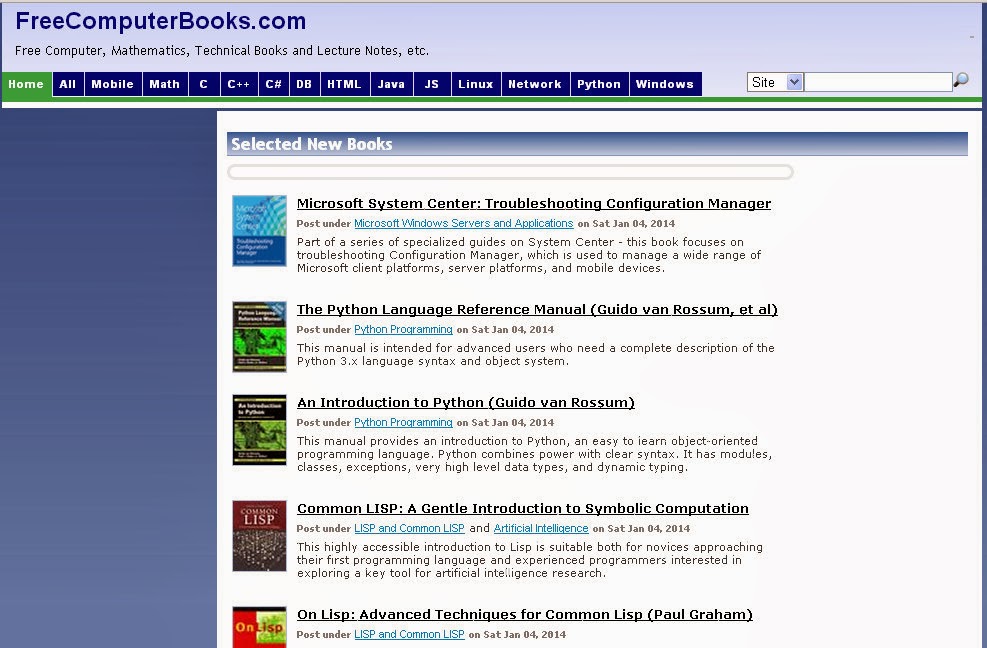
Task: Click Python Programming link under Introduction to Python
Action: [x=403, y=423]
